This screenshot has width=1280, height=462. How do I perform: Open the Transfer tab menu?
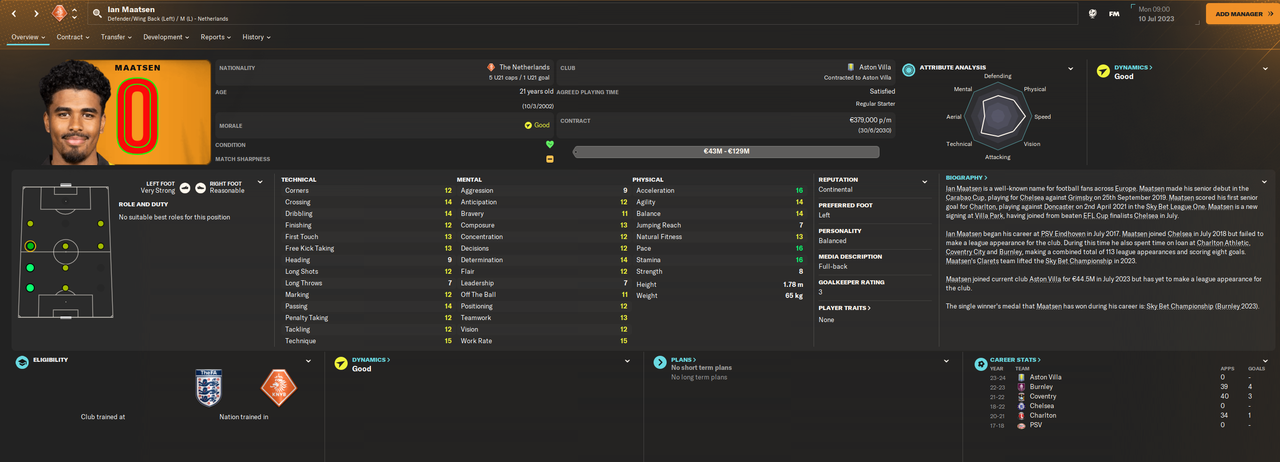[x=117, y=37]
